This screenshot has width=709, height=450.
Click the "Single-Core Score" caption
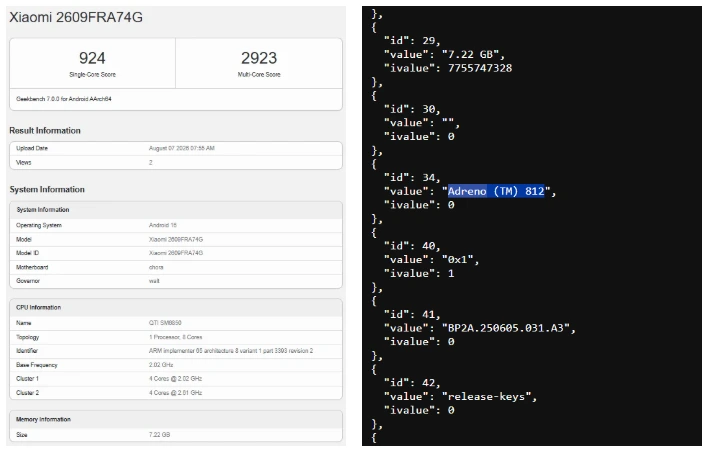click(92, 75)
